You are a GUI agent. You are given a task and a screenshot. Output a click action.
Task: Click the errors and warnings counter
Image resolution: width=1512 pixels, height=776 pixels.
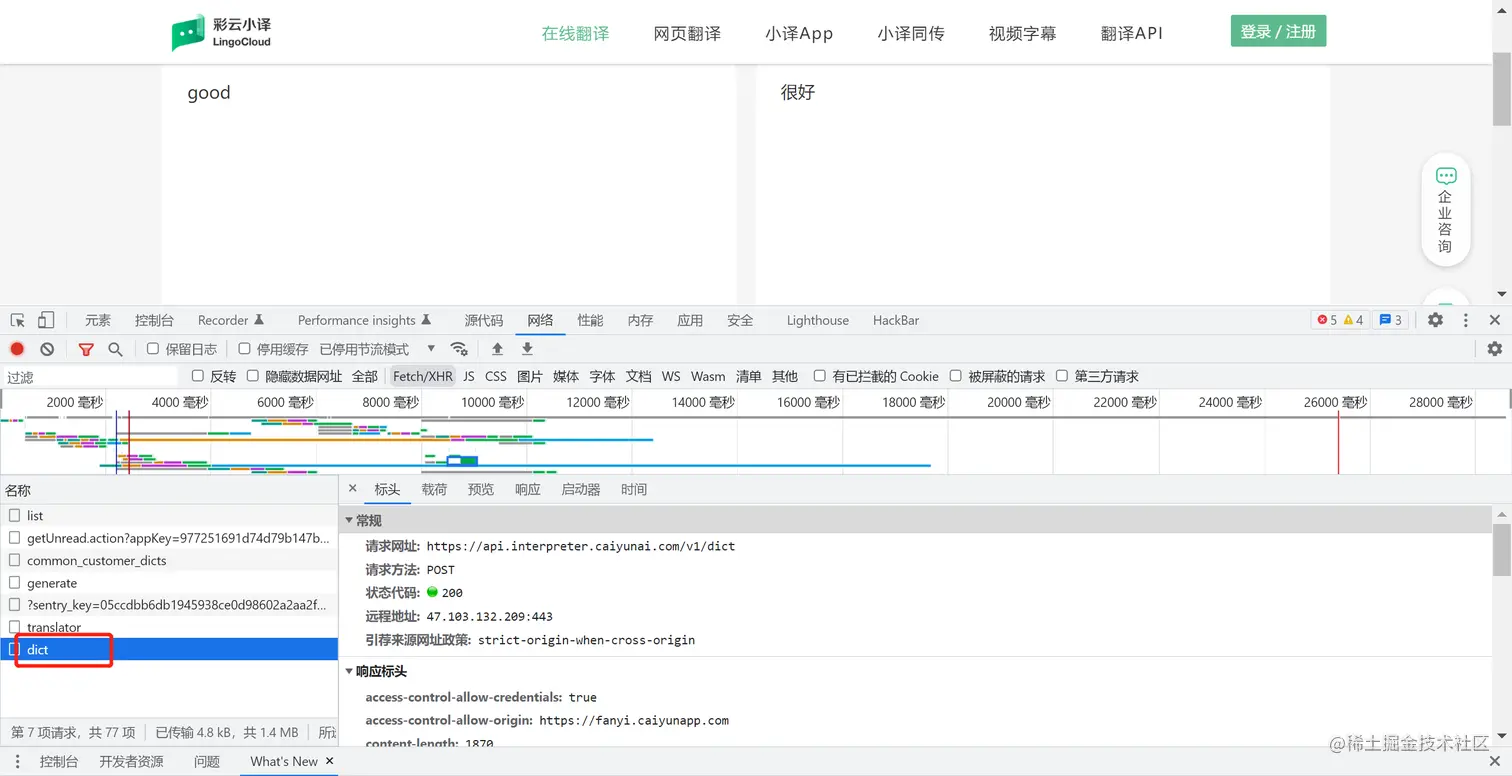point(1340,320)
